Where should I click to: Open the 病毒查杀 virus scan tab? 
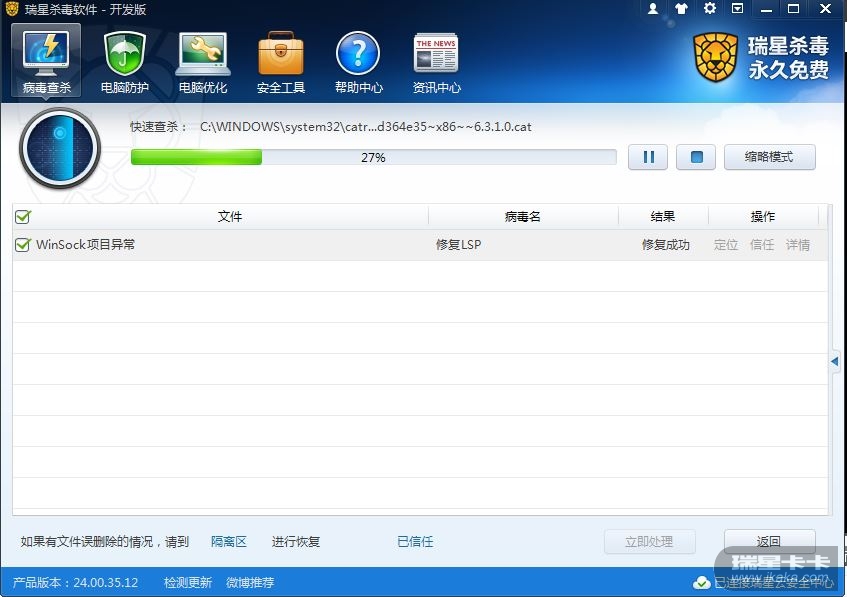coord(46,61)
